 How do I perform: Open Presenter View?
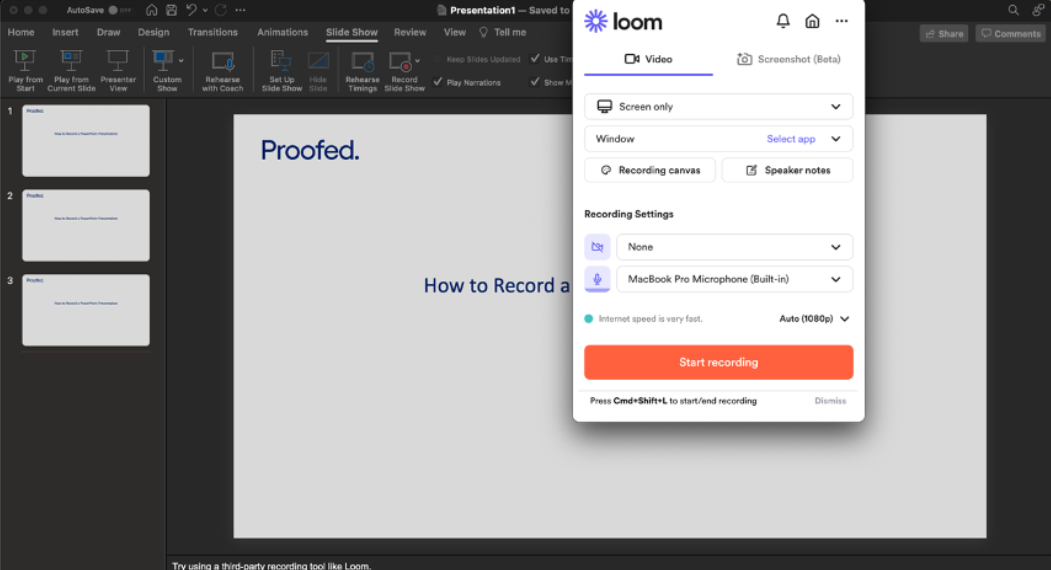[x=118, y=61]
